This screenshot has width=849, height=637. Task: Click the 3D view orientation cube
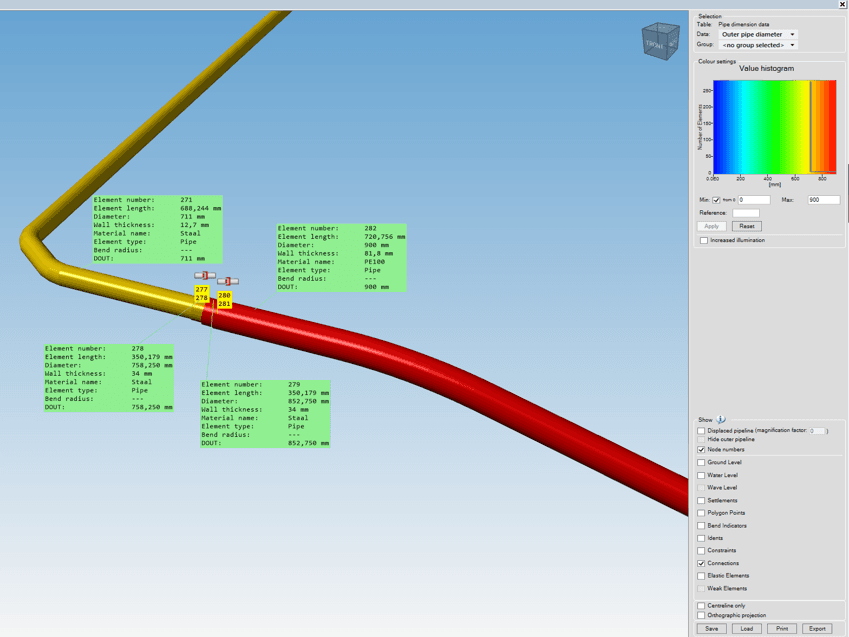click(660, 42)
